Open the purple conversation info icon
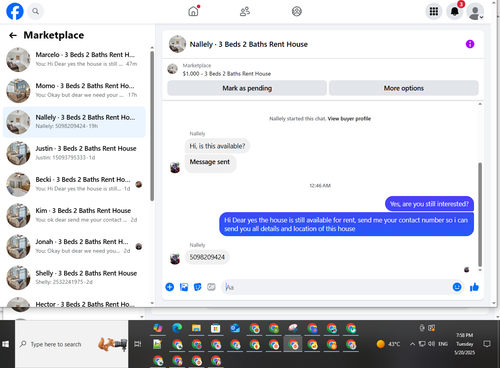Viewport: 500px width, 368px height. coord(470,44)
